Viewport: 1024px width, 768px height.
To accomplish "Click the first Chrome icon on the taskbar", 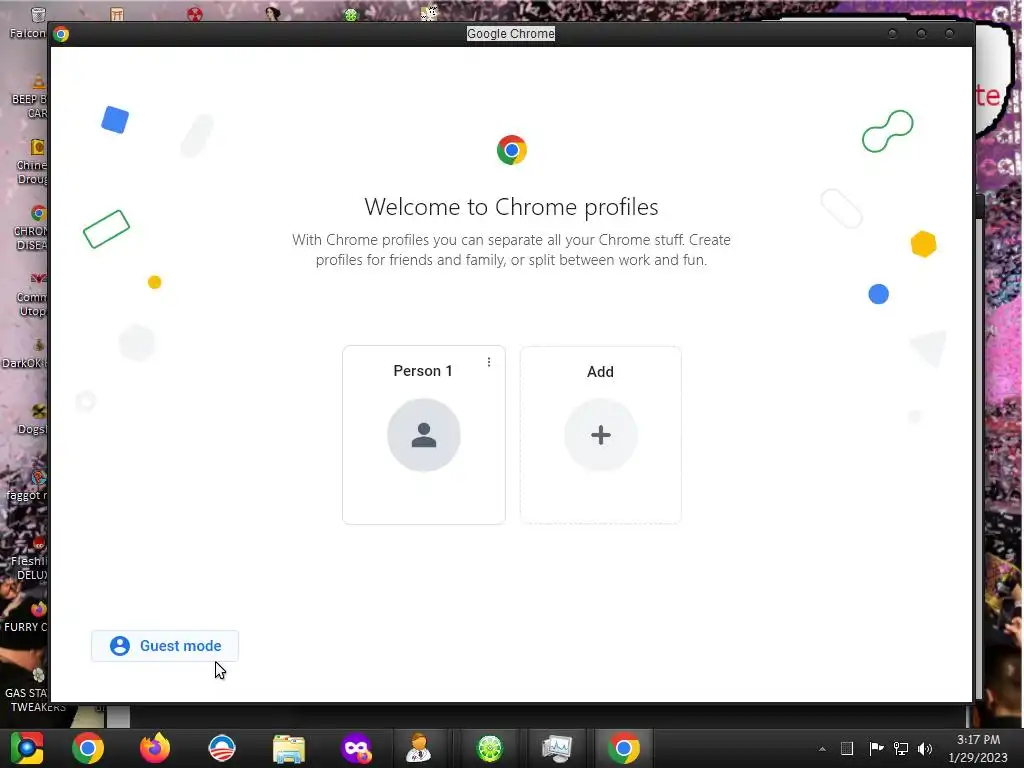I will click(88, 748).
